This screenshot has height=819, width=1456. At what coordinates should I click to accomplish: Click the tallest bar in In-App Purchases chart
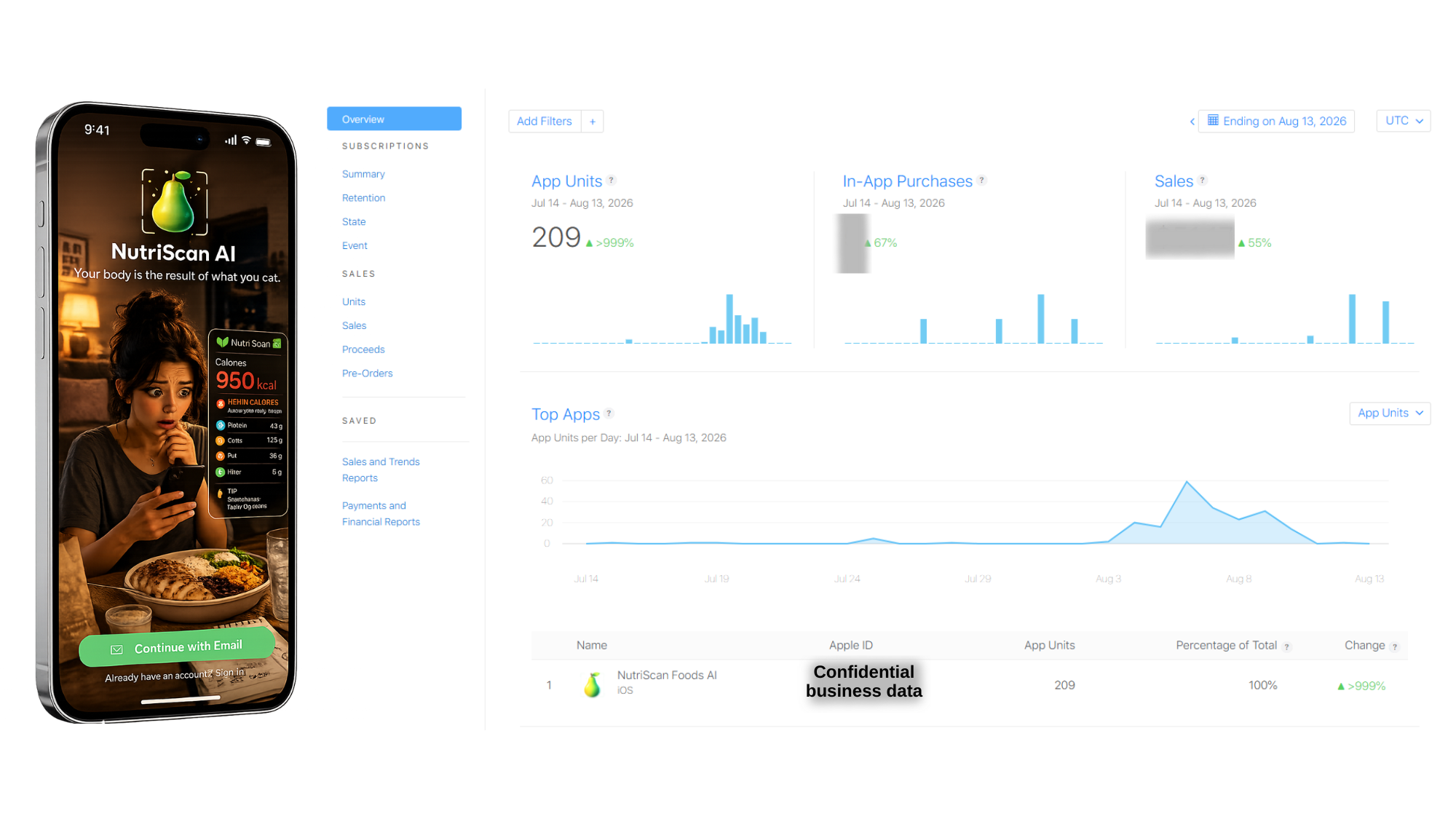pyautogui.click(x=1041, y=318)
